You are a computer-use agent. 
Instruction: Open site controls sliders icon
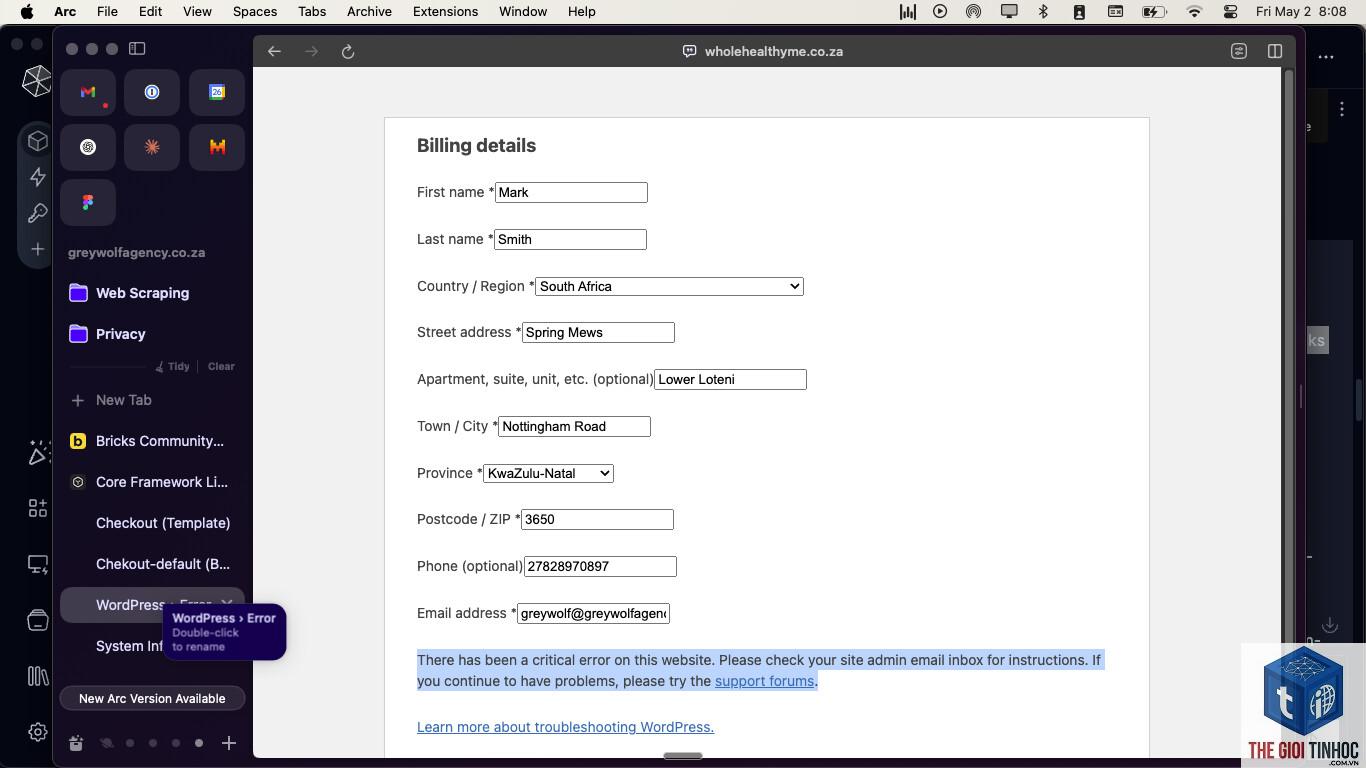pos(1239,51)
